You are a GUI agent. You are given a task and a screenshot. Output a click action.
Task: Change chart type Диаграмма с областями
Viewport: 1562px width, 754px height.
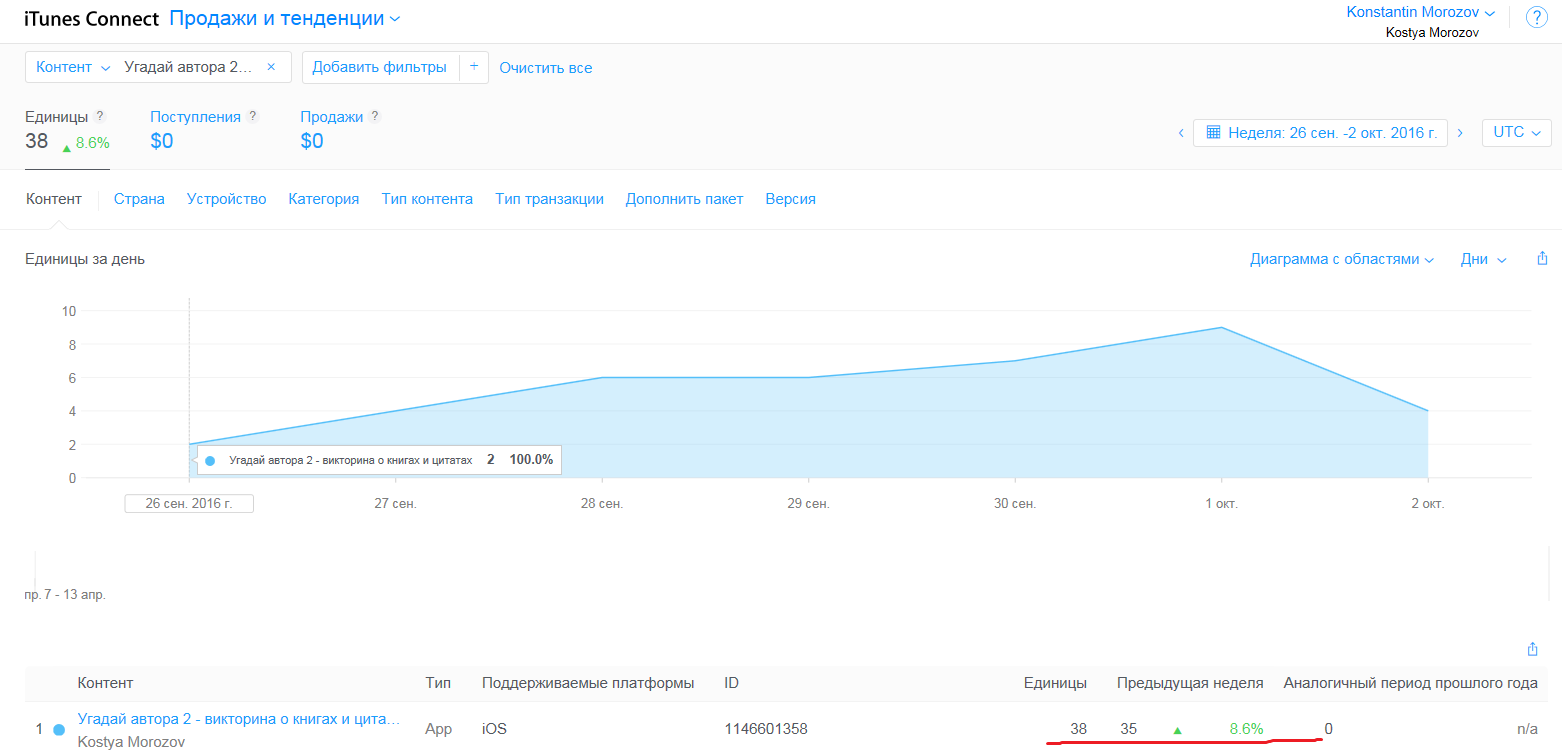1342,259
